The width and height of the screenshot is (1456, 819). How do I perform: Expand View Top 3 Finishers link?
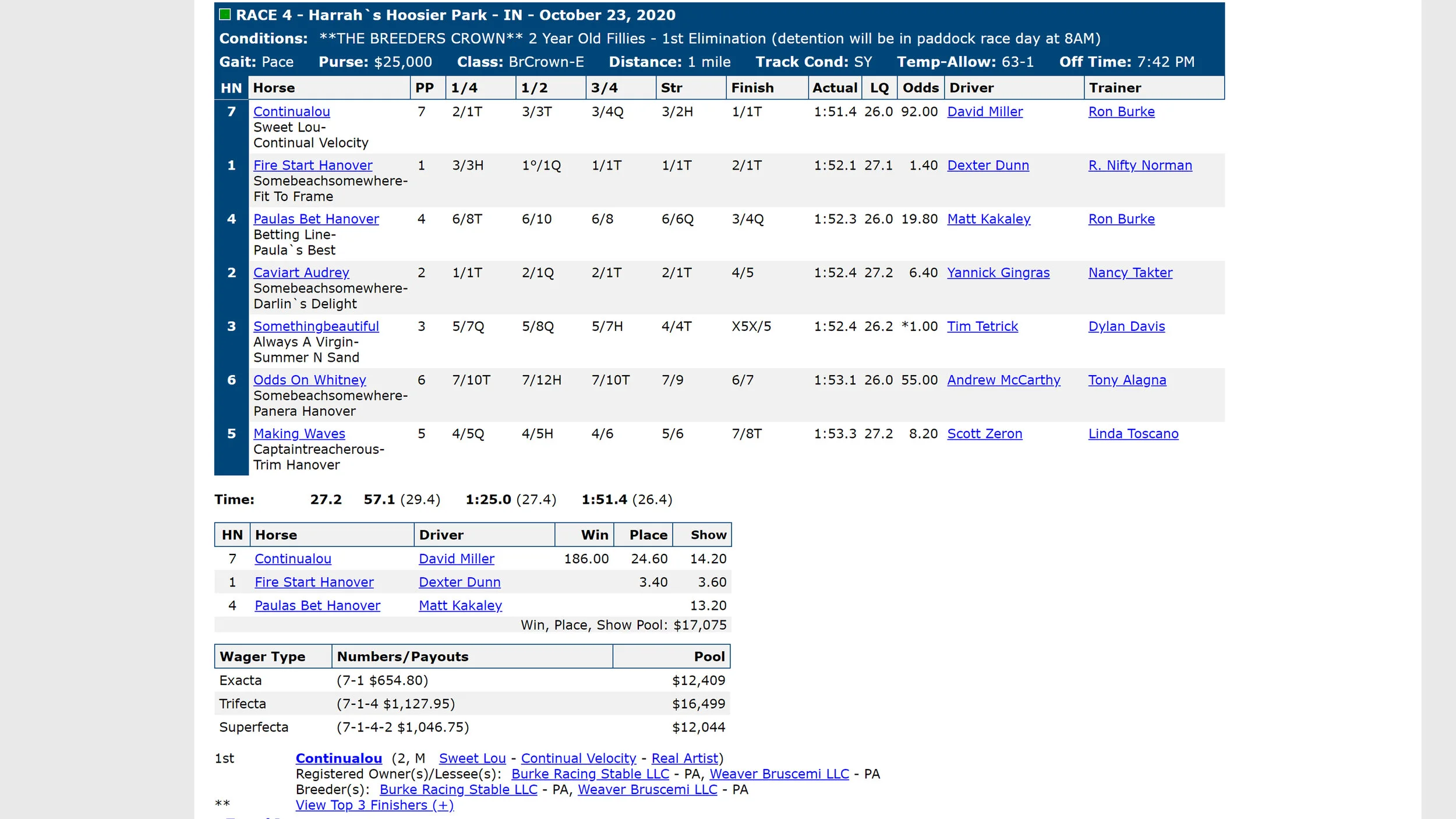coord(374,805)
